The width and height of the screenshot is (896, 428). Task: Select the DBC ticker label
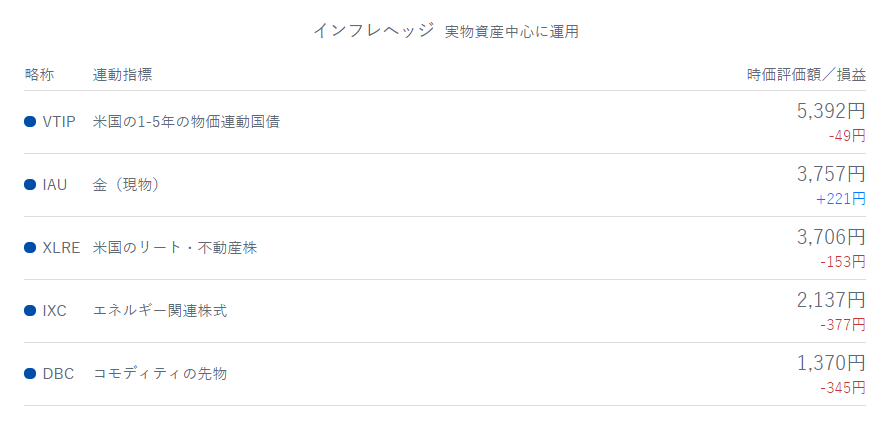pyautogui.click(x=58, y=374)
